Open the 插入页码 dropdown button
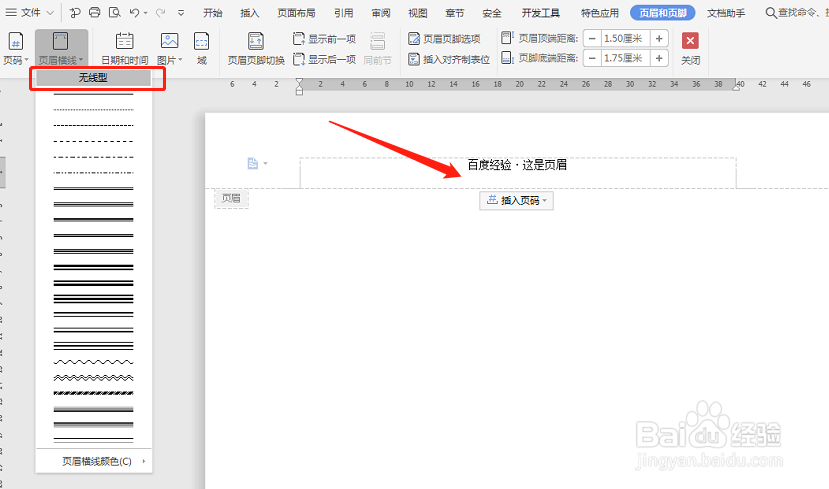The height and width of the screenshot is (489, 829). pos(517,200)
